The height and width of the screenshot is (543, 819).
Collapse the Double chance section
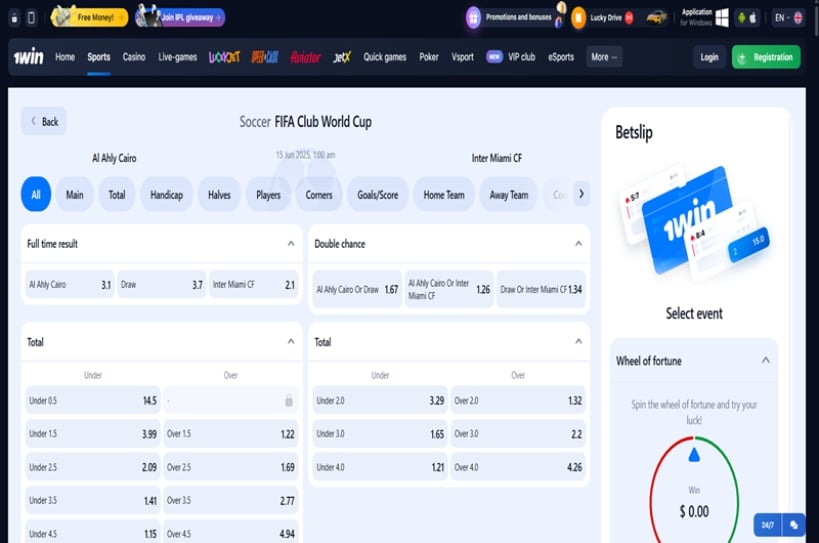click(x=578, y=243)
